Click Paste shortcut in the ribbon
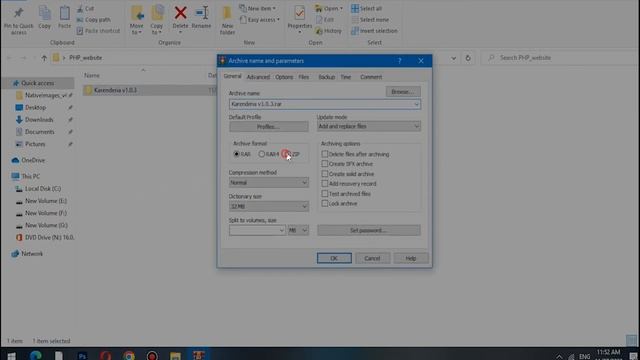 [x=98, y=31]
